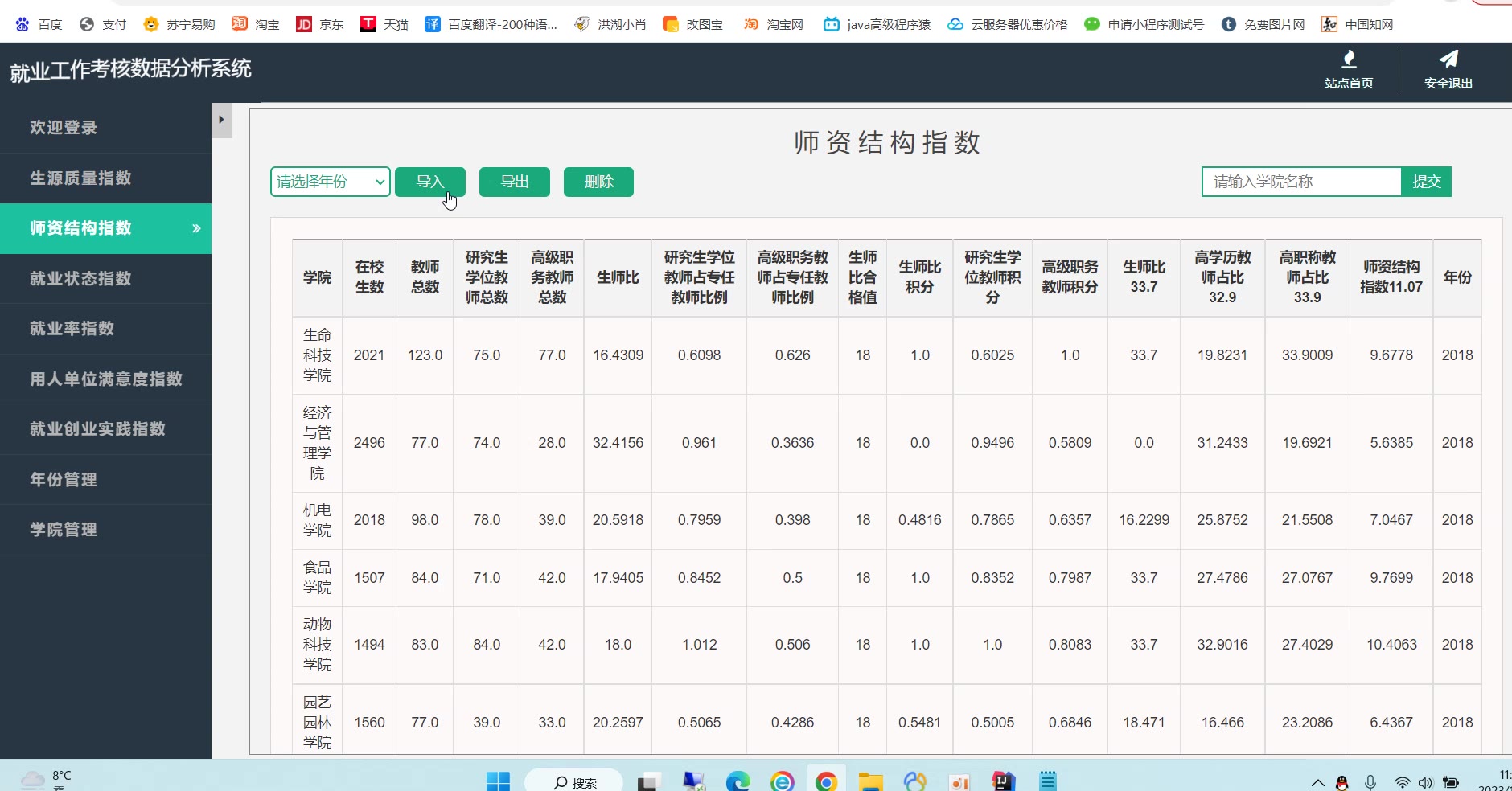Open 学院管理 in the sidebar

point(64,530)
